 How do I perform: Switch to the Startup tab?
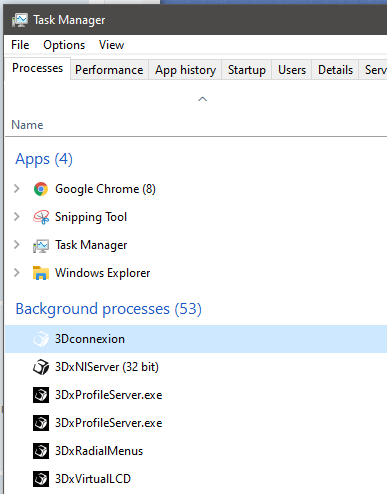pyautogui.click(x=247, y=70)
